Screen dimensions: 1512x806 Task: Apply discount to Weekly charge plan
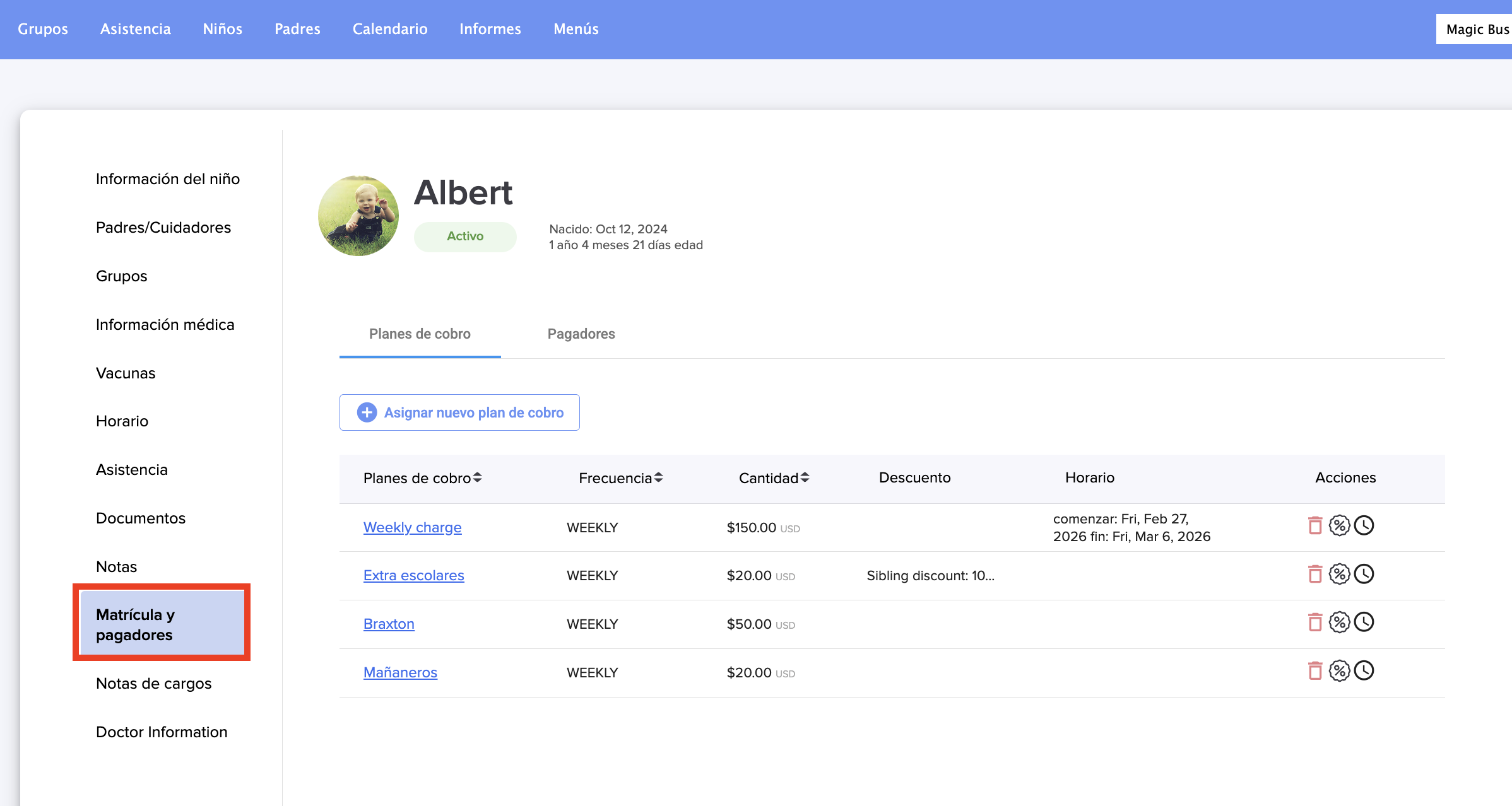coord(1339,526)
